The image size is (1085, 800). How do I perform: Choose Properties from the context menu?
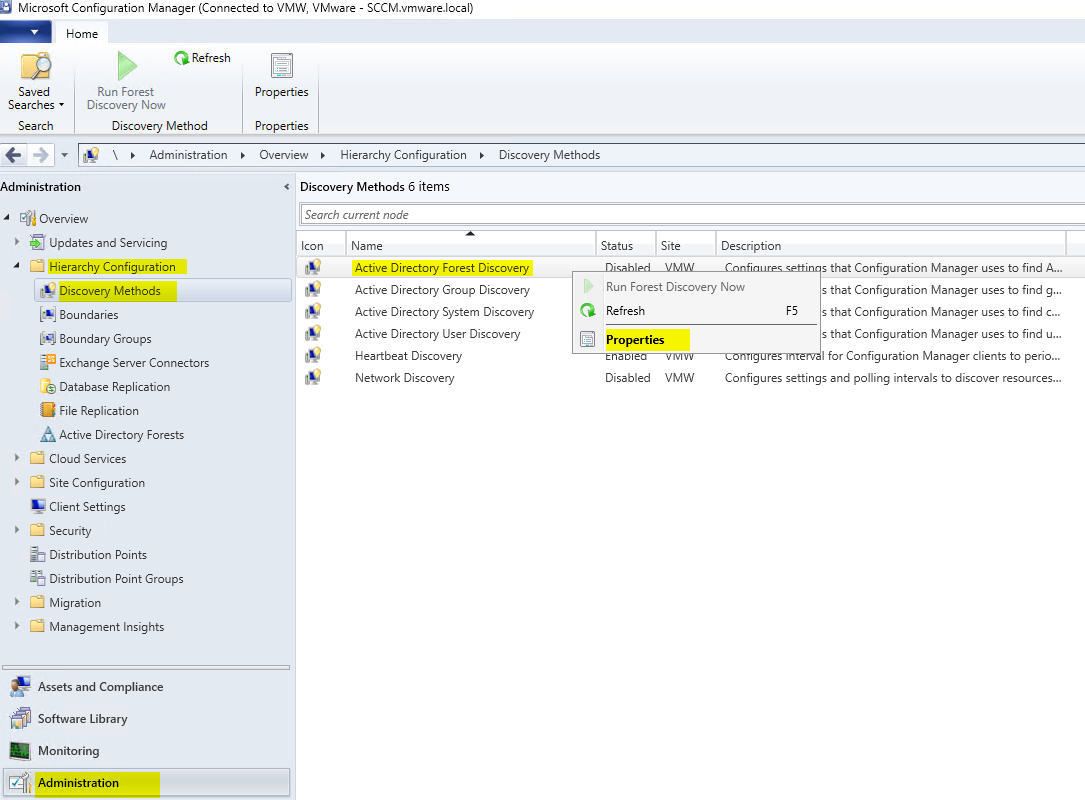tap(635, 340)
